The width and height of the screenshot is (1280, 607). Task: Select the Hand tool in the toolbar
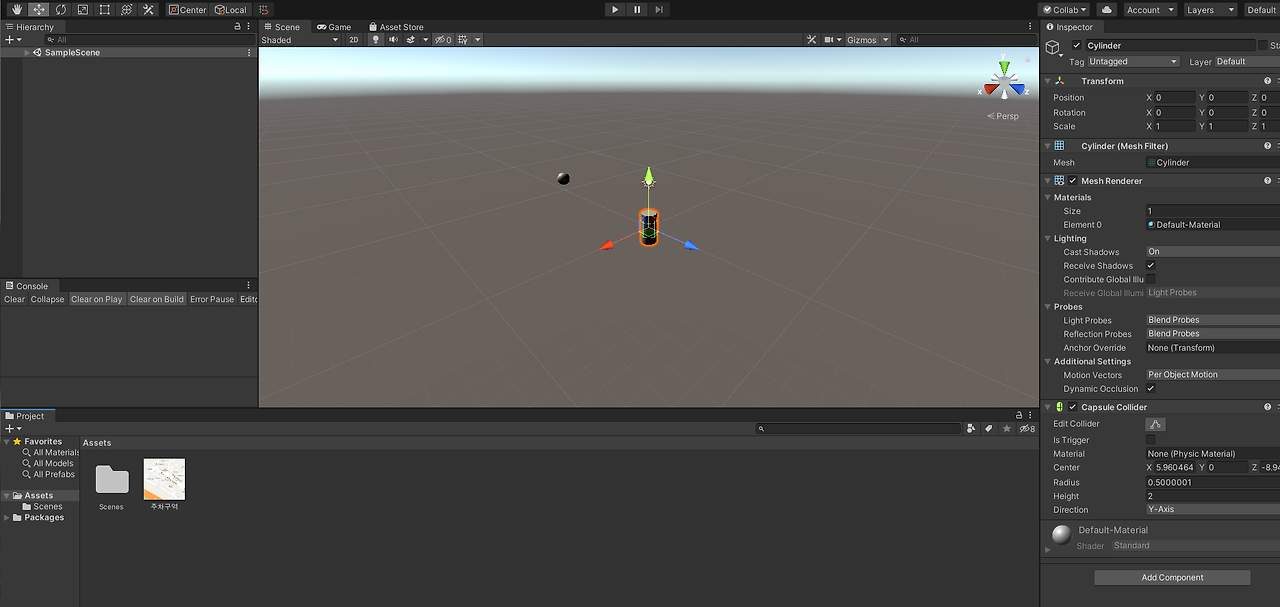17,9
